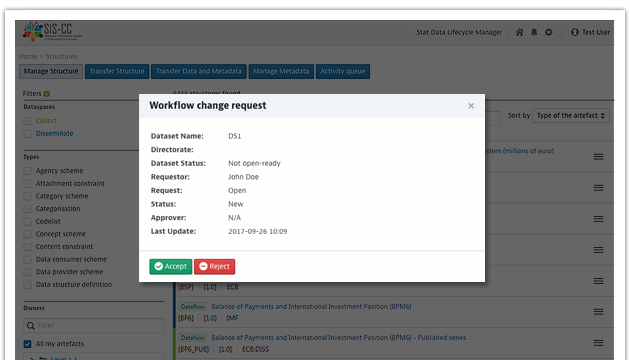
Task: Open BPM6 Published series dataflow link
Action: coord(339,338)
